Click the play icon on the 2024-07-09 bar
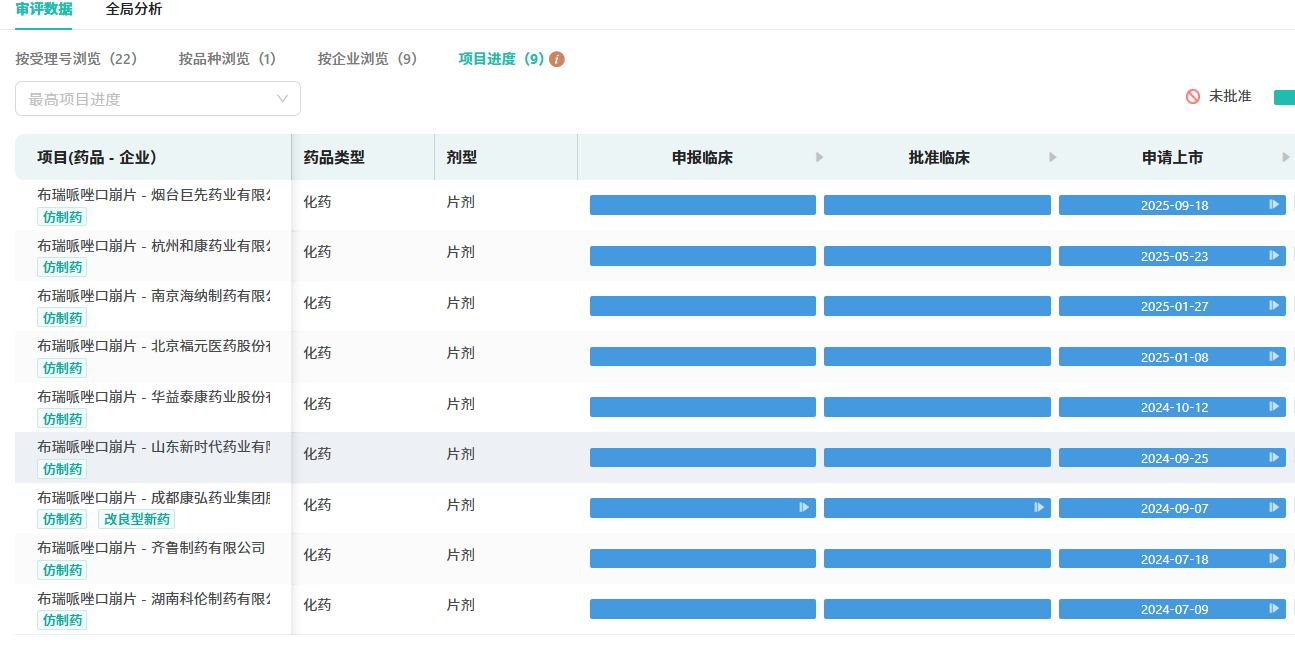Viewport: 1295px width, 649px height. point(1274,608)
